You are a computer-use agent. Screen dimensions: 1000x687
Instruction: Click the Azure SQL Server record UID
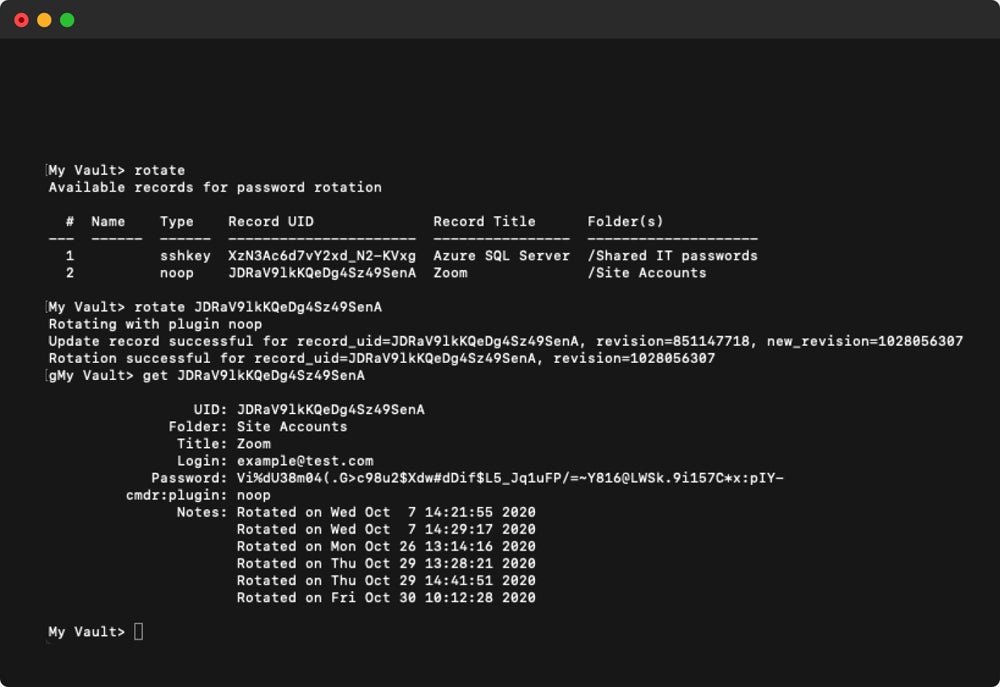point(321,256)
